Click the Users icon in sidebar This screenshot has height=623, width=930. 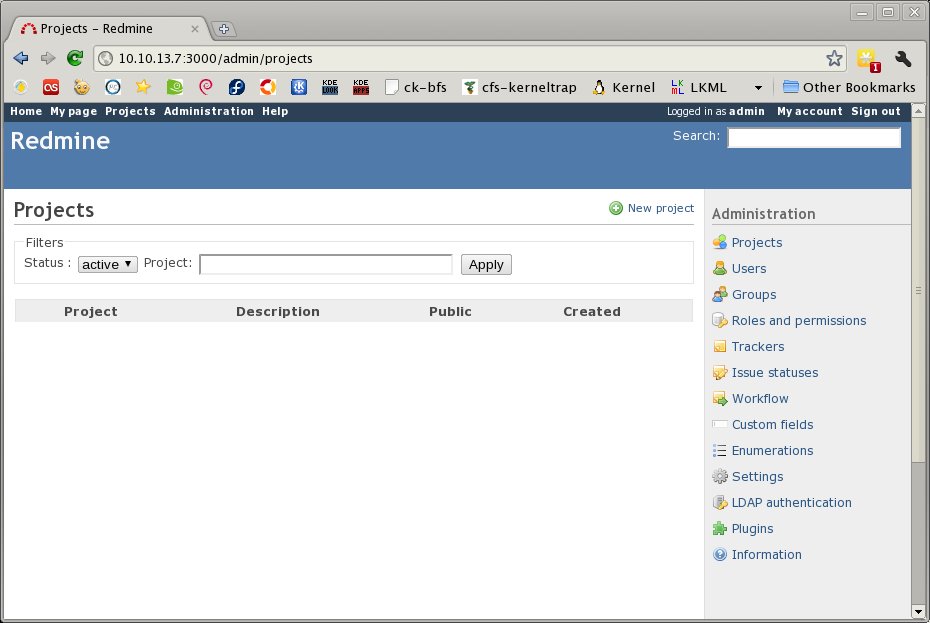pyautogui.click(x=719, y=268)
